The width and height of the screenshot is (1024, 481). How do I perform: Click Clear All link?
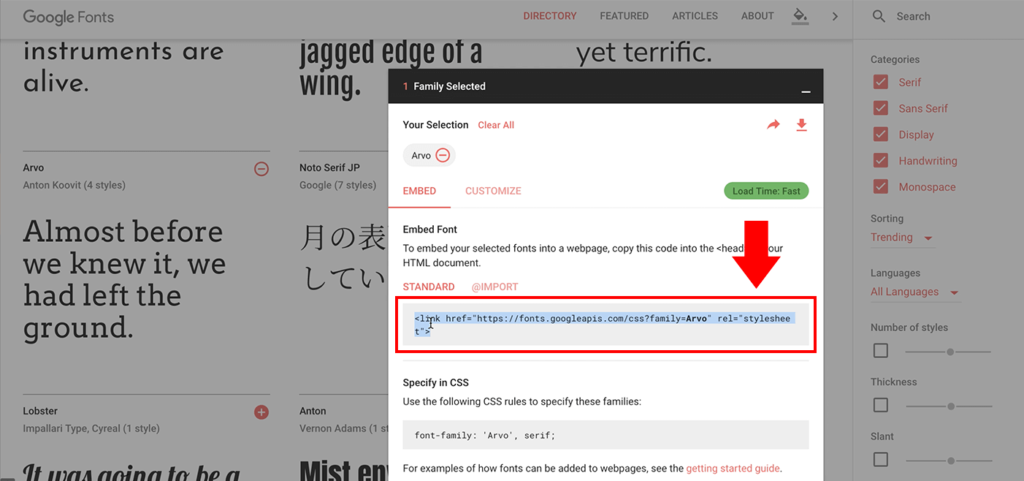click(496, 125)
